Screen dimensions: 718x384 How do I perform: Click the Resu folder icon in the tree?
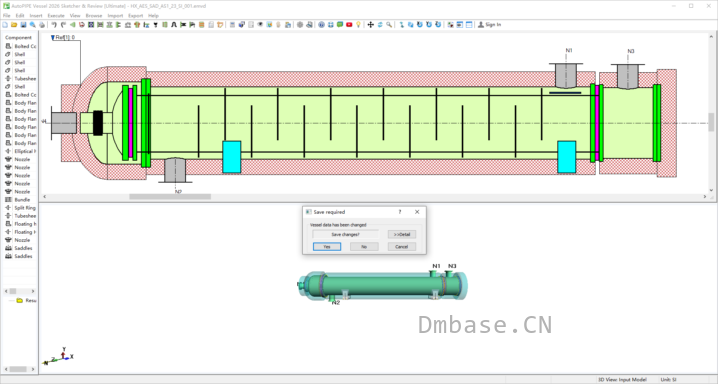click(20, 301)
